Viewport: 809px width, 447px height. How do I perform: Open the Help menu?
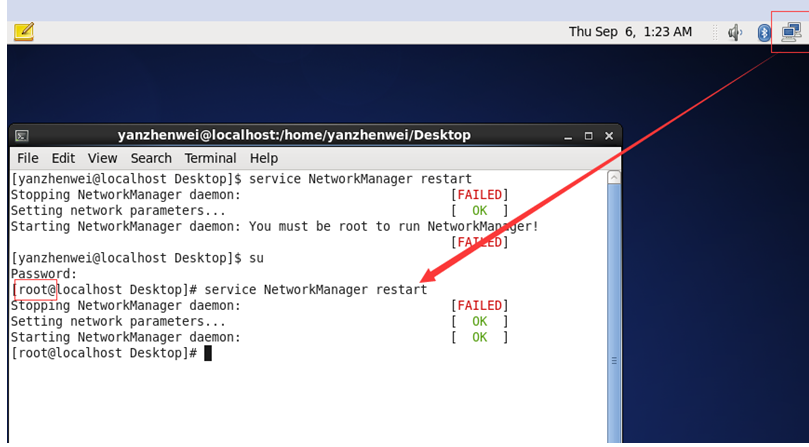pyautogui.click(x=264, y=158)
